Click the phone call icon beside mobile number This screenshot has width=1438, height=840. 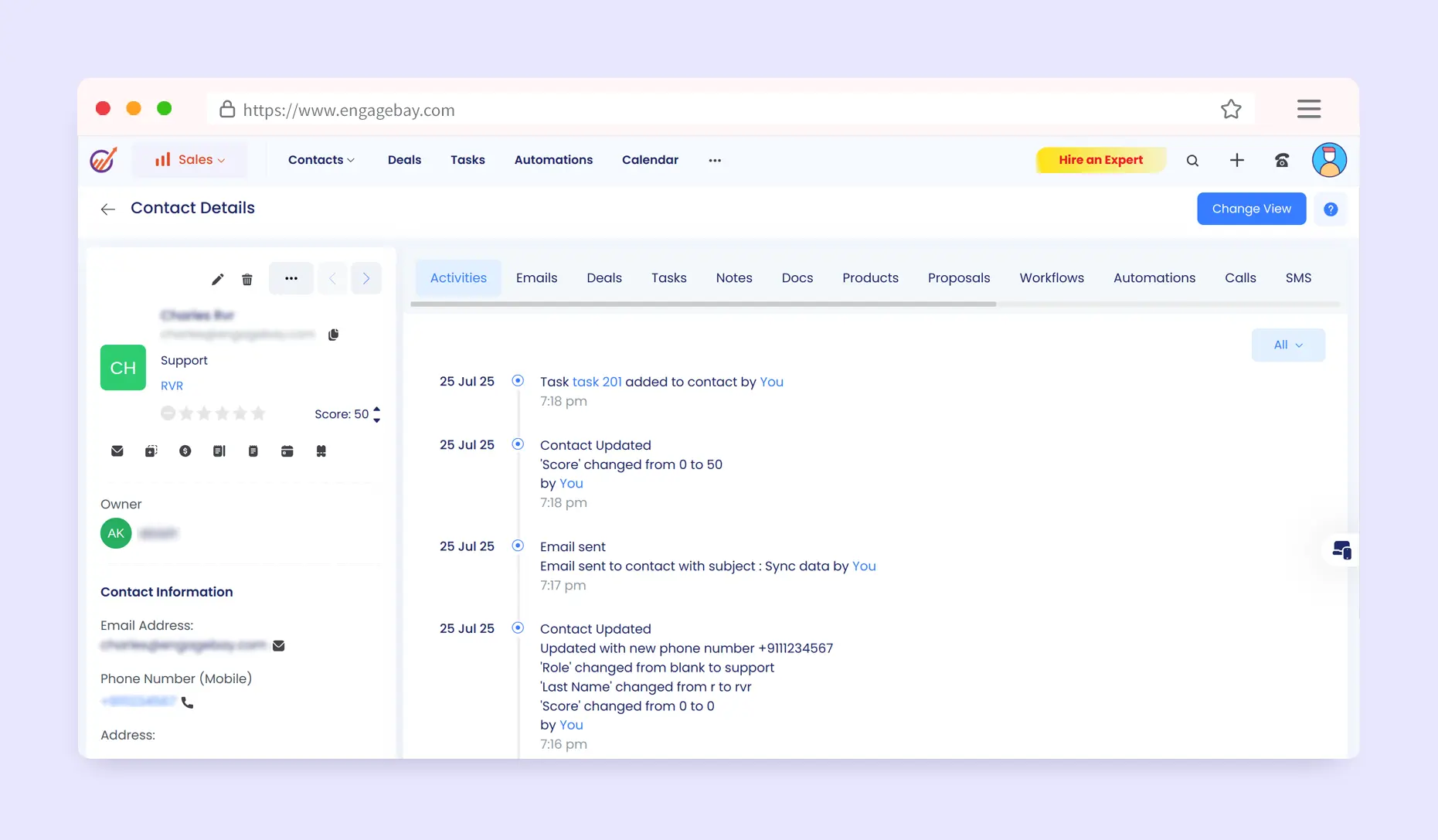tap(187, 702)
